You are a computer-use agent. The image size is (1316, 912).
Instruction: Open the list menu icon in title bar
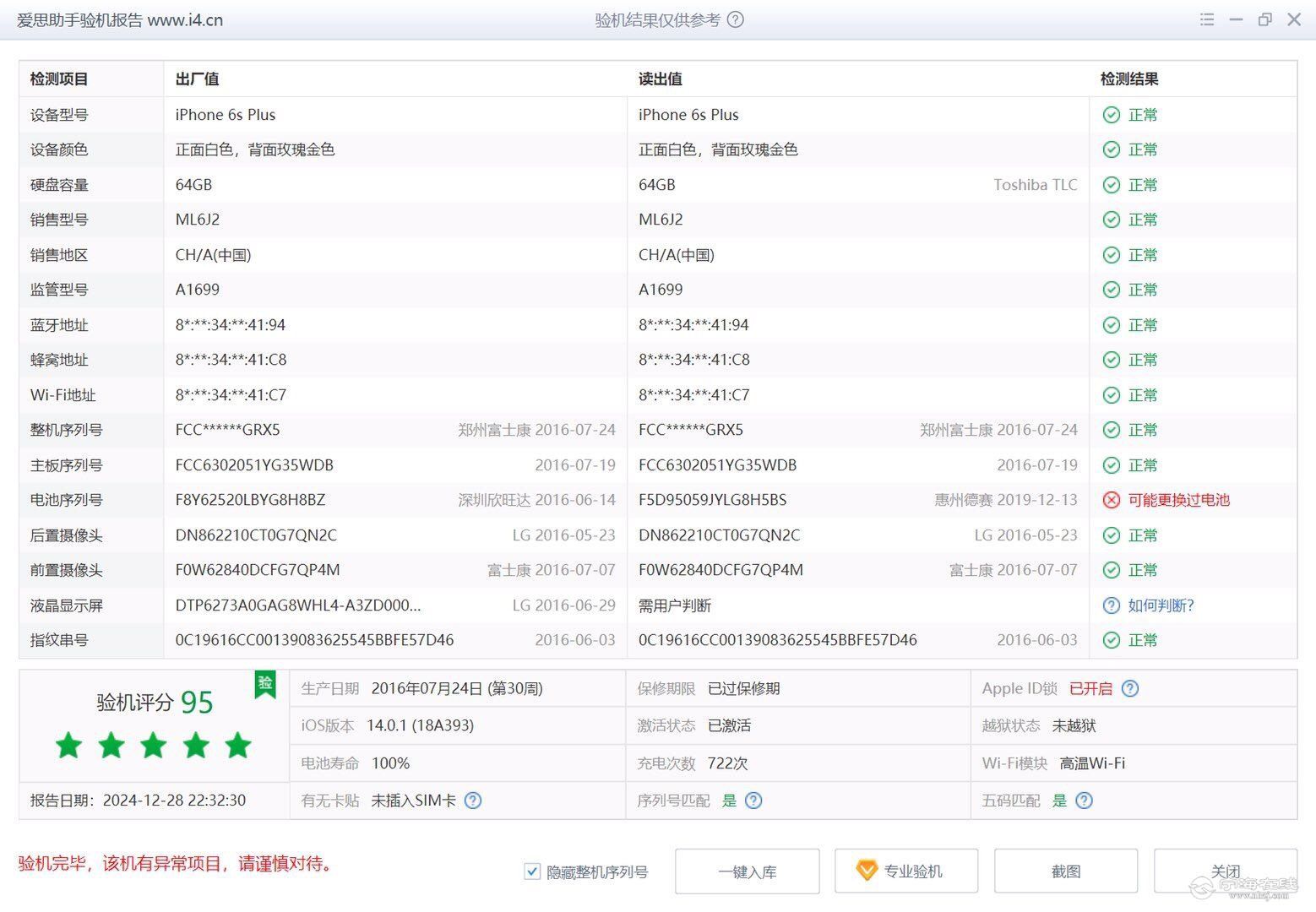1207,19
